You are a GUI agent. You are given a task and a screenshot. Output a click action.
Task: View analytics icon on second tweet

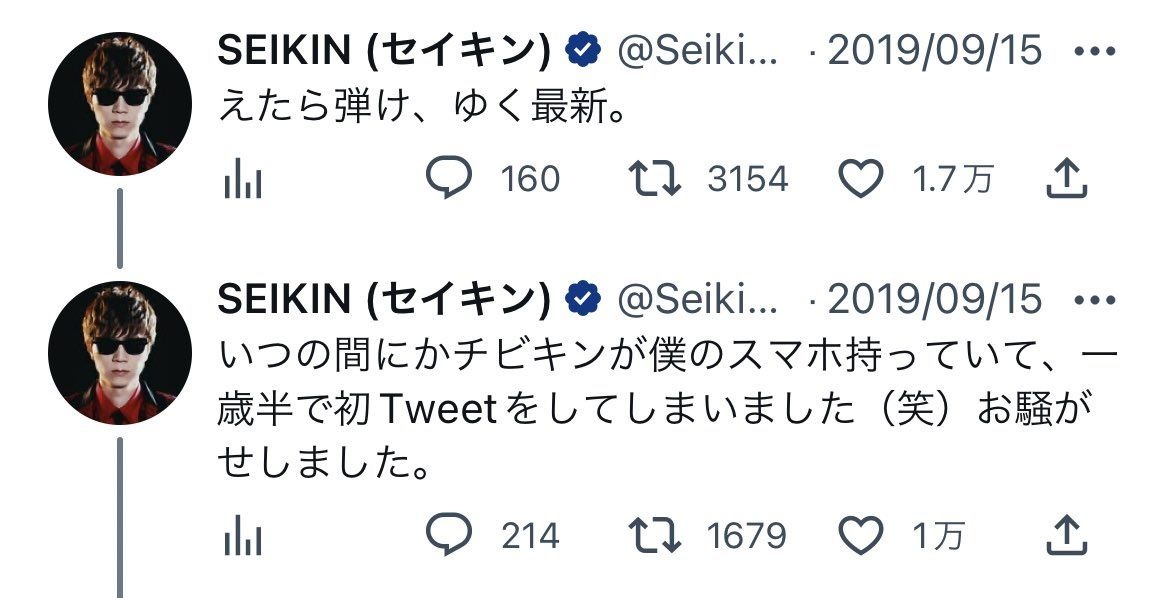coord(242,537)
